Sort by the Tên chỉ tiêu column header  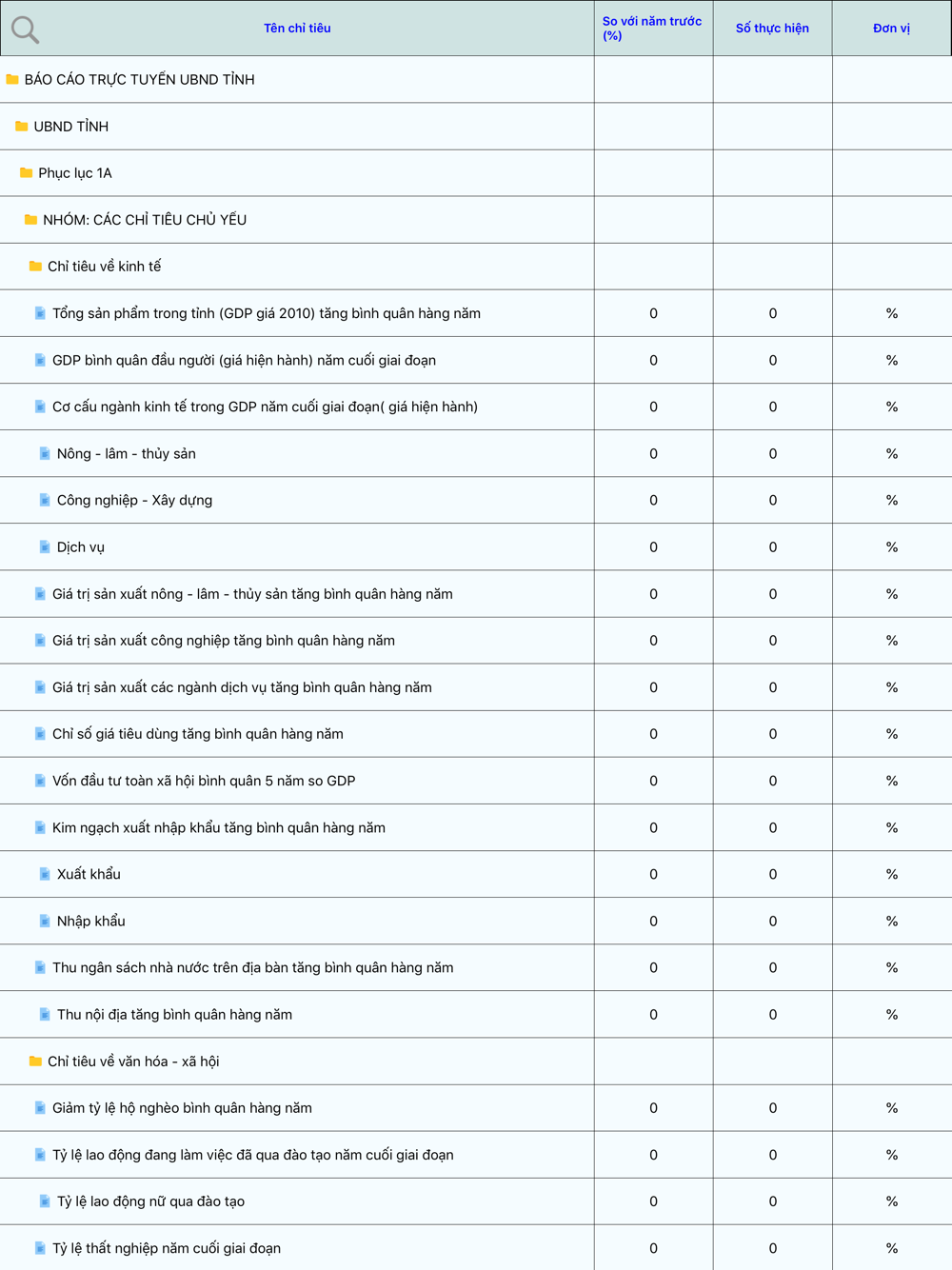297,29
